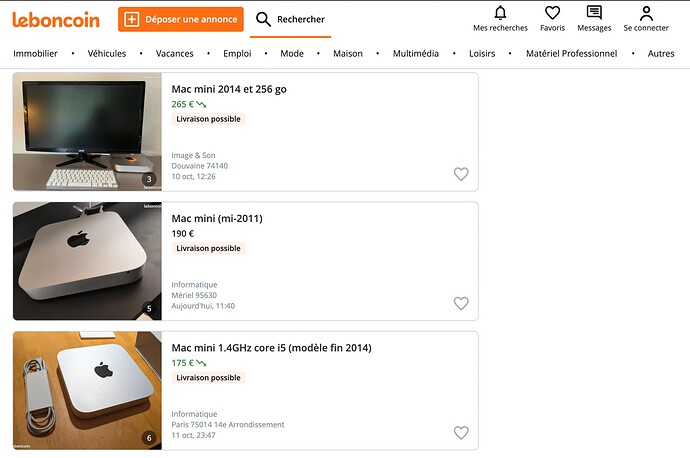Open Mac mini 2014 et 256 go title

click(x=229, y=89)
